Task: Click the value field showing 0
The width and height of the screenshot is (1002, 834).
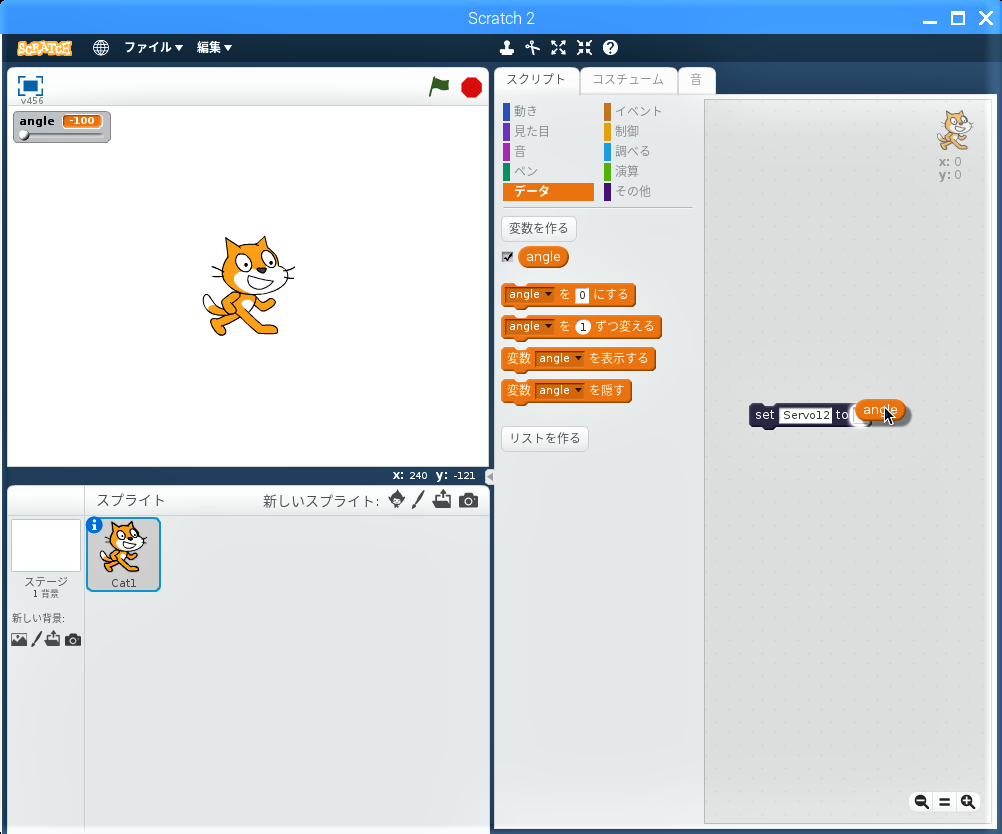Action: (x=582, y=295)
